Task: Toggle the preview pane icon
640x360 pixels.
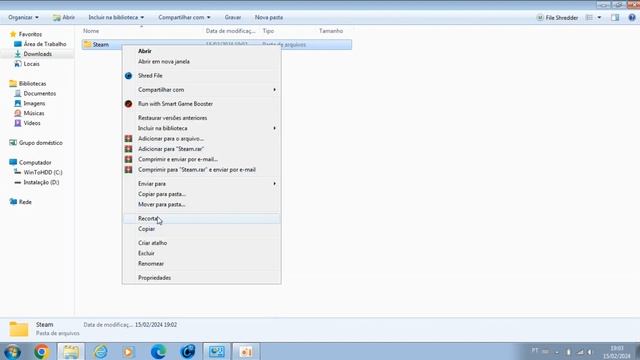Action: pyautogui.click(x=615, y=18)
